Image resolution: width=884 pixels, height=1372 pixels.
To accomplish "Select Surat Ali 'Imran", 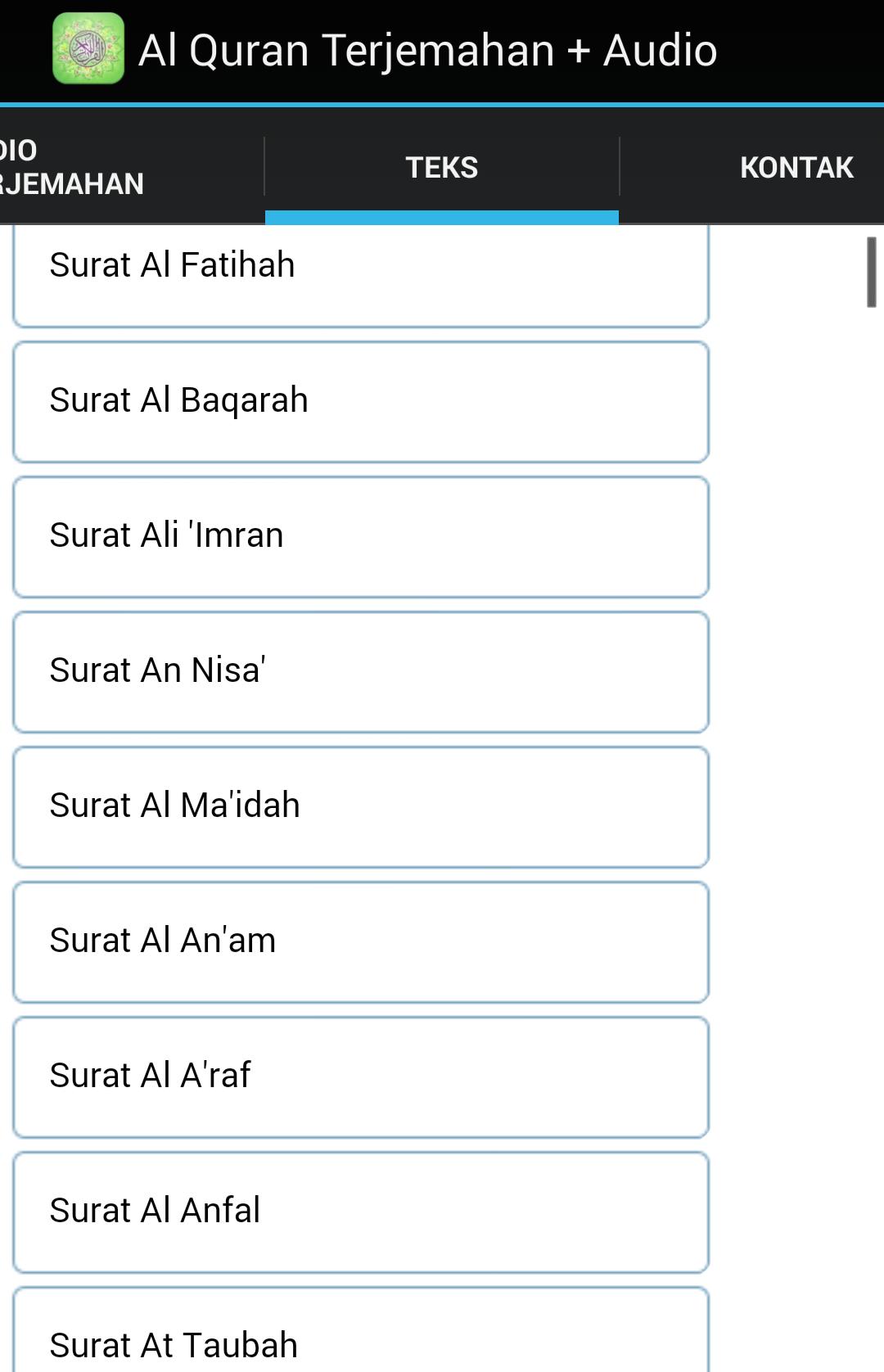I will 361,537.
